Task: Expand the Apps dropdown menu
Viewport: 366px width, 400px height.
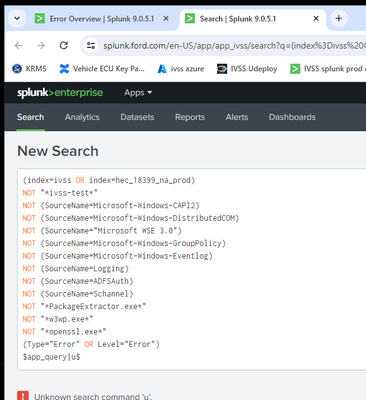Action: coord(138,92)
